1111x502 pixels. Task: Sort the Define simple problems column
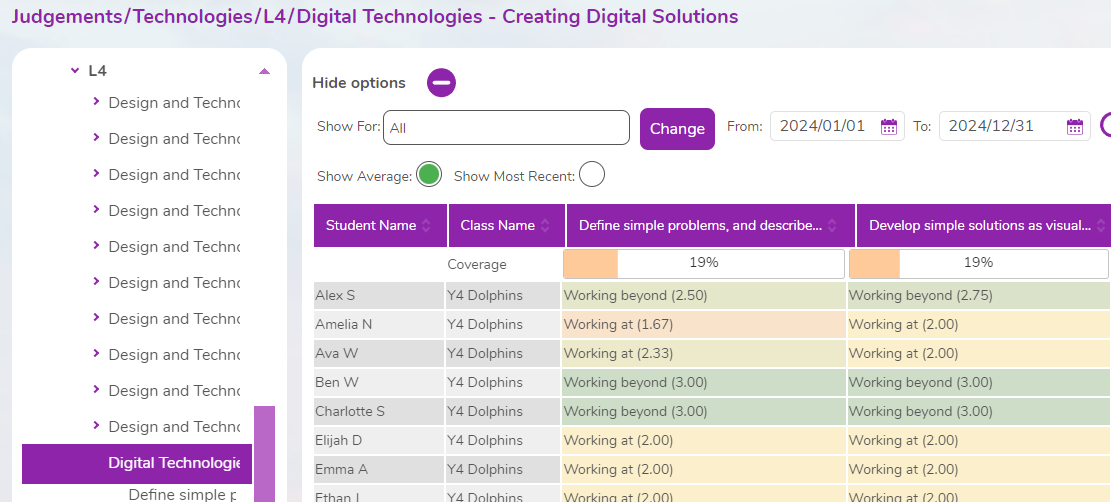point(834,226)
